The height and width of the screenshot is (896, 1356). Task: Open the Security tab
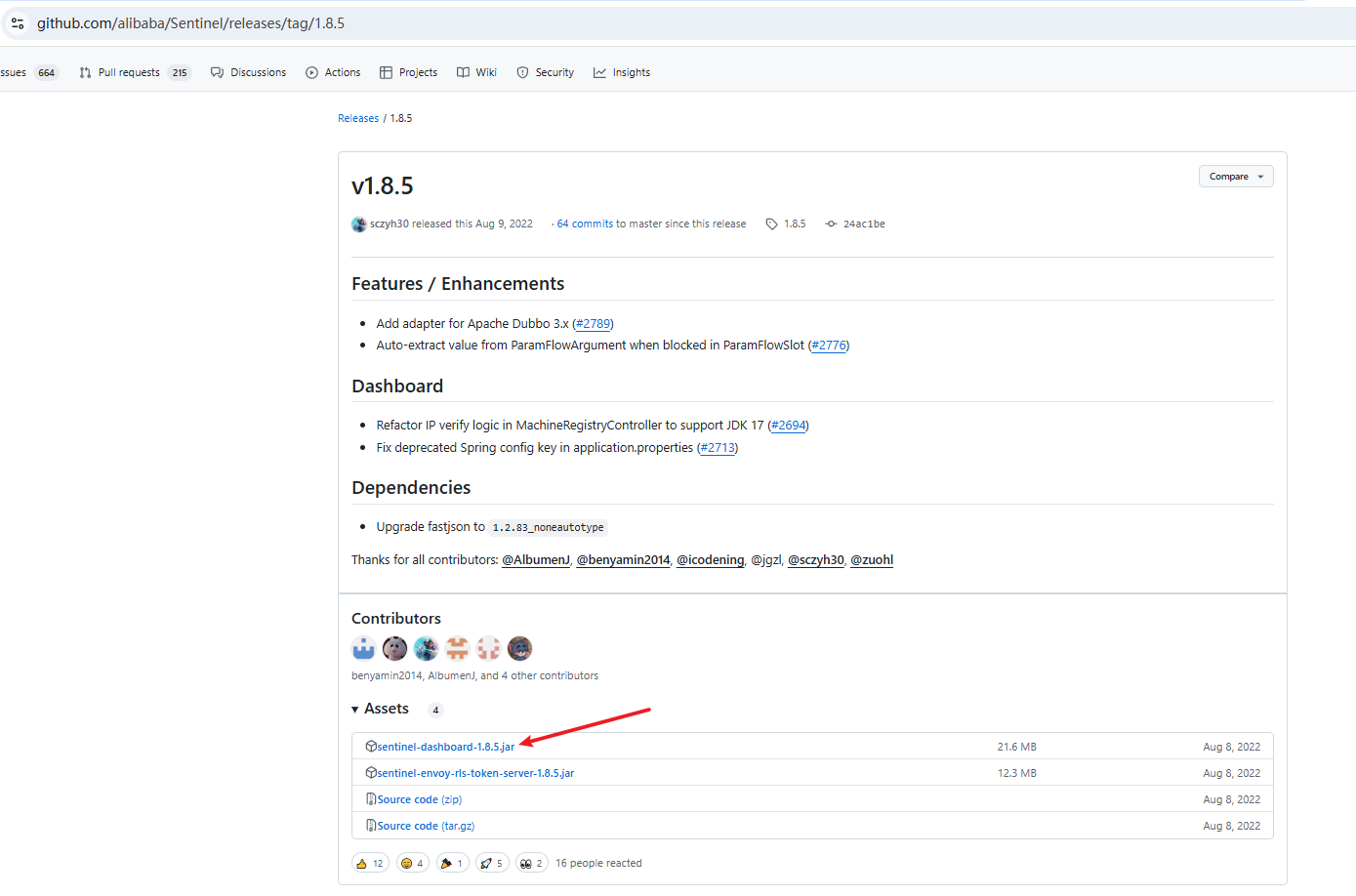545,72
